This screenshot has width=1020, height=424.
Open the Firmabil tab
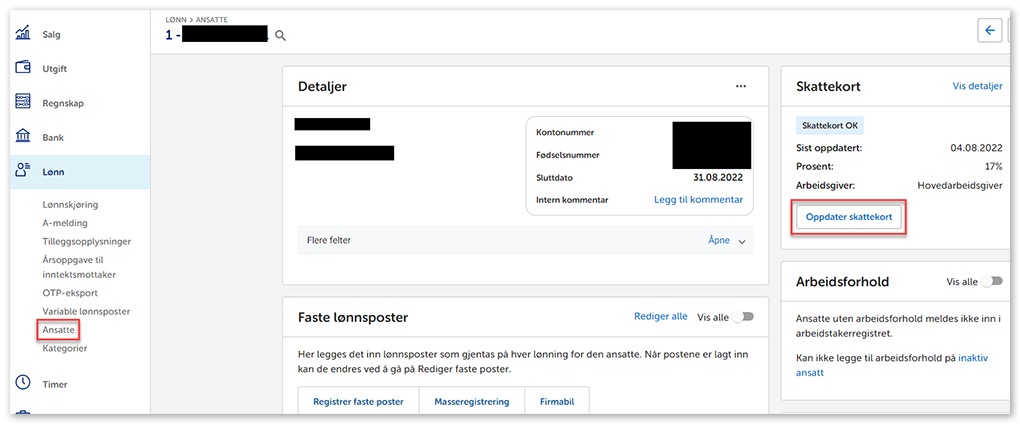click(555, 401)
